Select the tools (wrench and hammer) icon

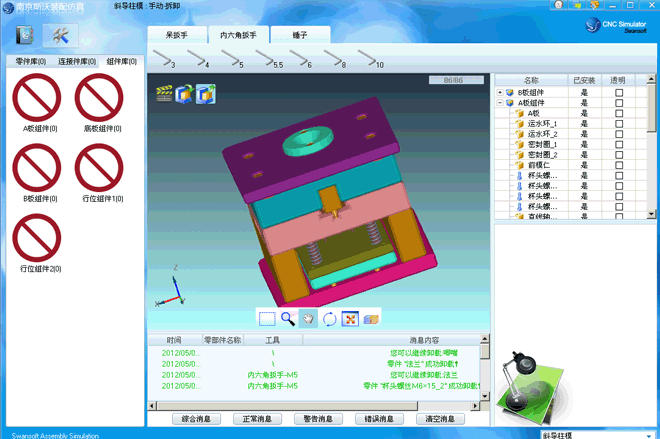pyautogui.click(x=60, y=36)
